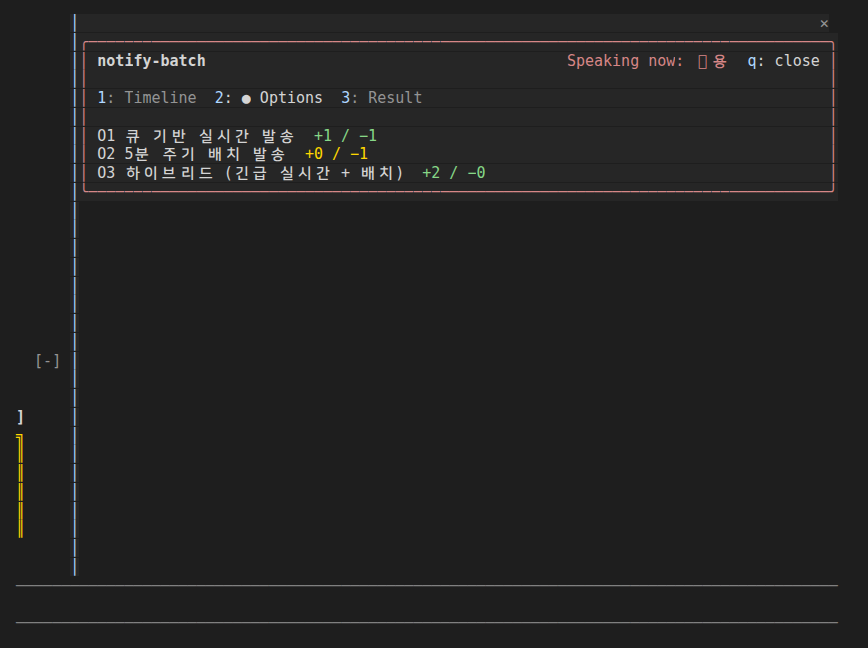The height and width of the screenshot is (648, 868).
Task: Click the +2 / −0 vote count
Action: point(453,173)
